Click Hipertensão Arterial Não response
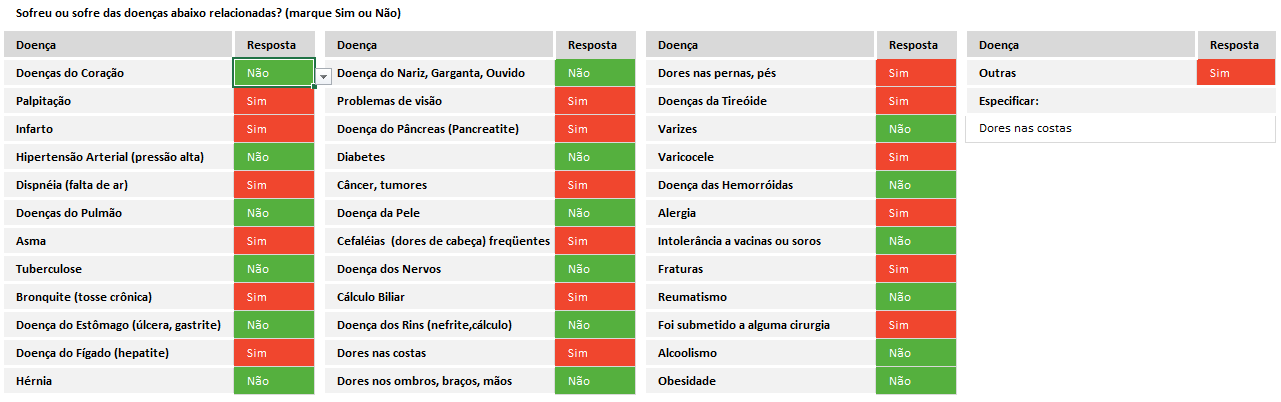This screenshot has height=402, width=1281. [273, 157]
